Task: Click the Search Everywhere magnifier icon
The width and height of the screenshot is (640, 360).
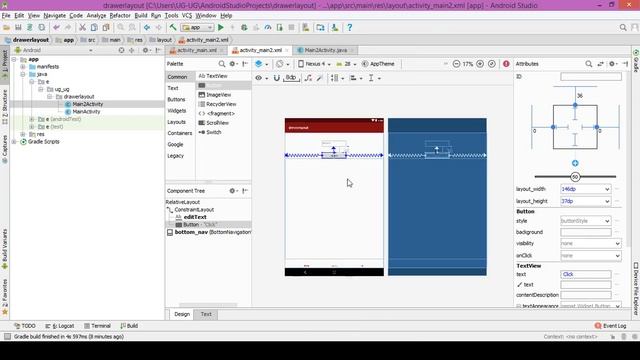Action: point(623,28)
